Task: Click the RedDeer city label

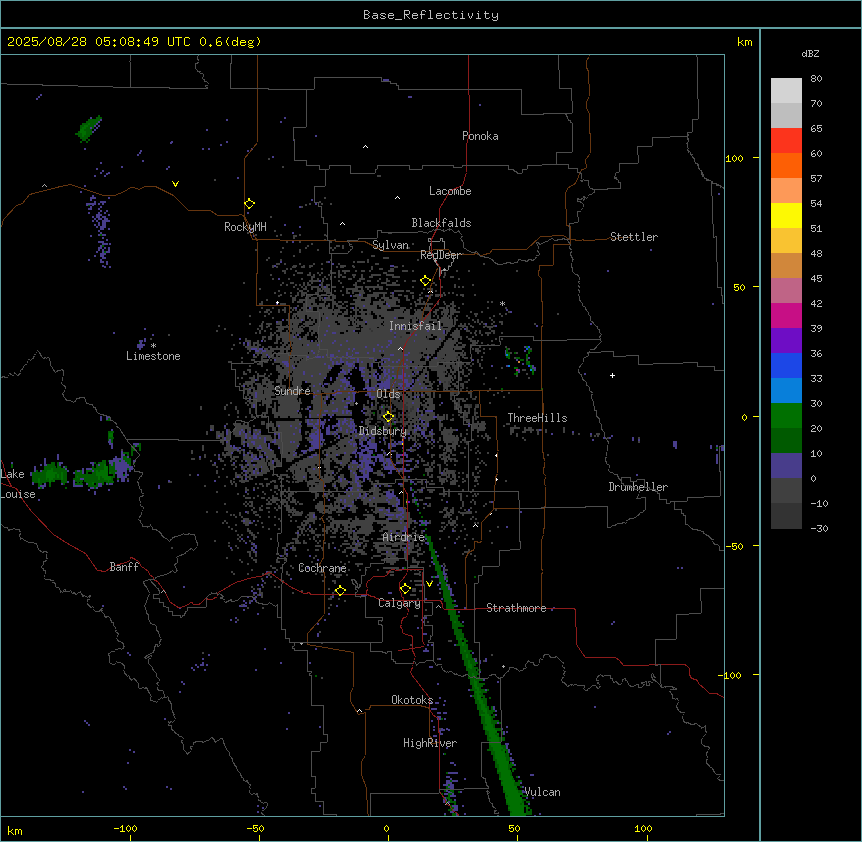Action: [x=440, y=255]
